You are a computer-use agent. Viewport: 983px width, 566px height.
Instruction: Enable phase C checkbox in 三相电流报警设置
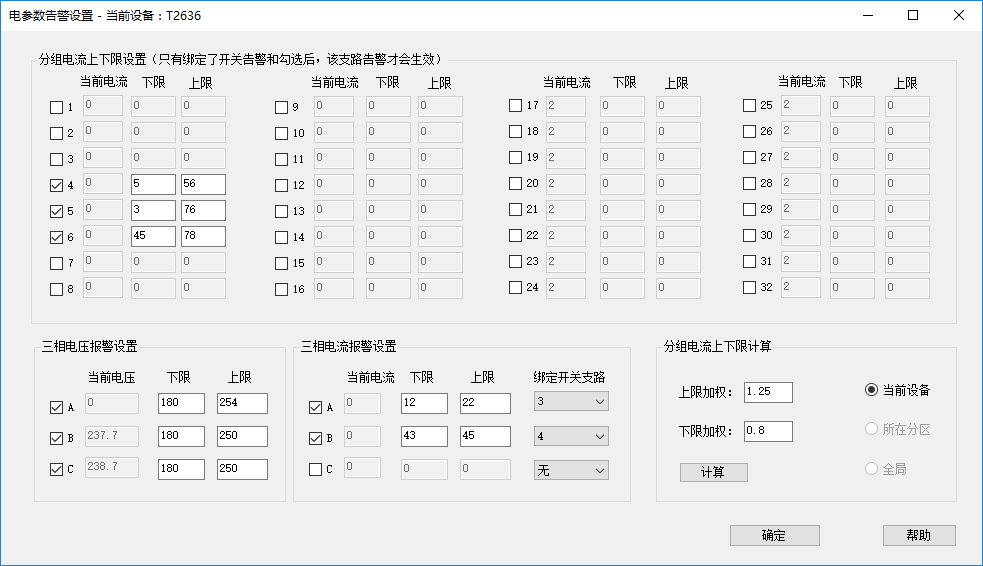(315, 469)
